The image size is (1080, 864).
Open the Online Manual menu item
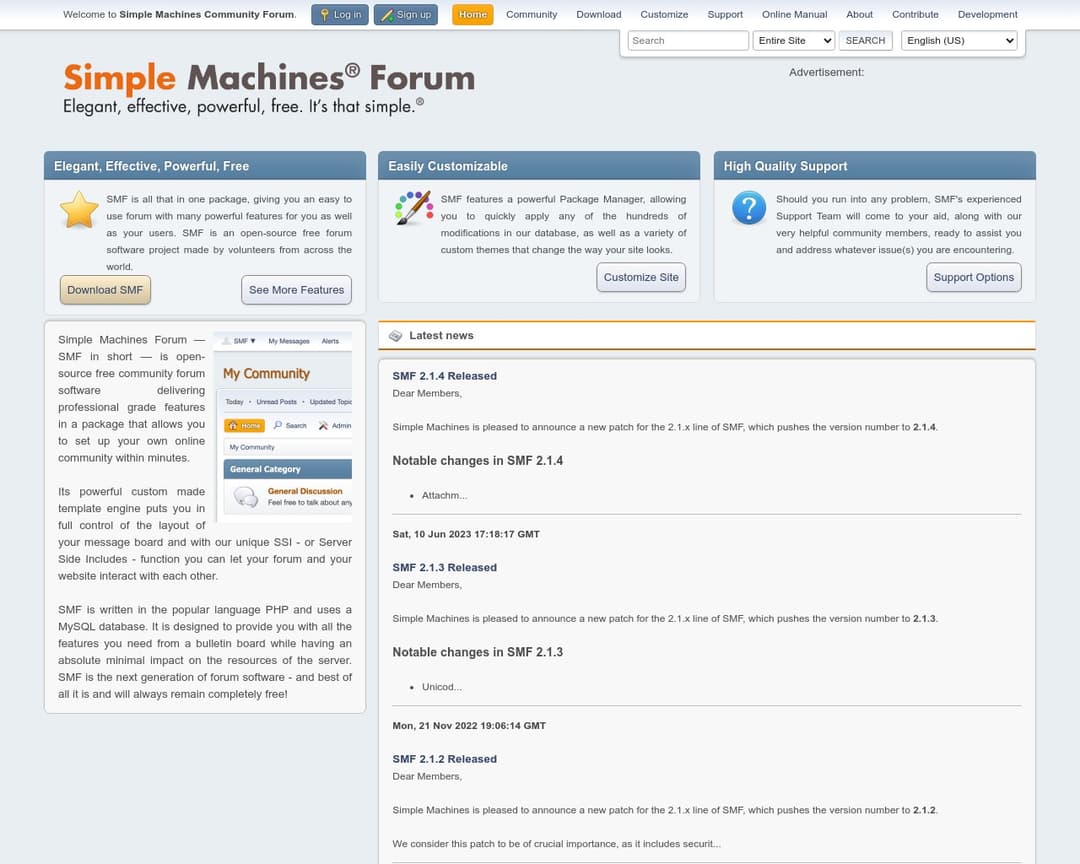click(794, 14)
